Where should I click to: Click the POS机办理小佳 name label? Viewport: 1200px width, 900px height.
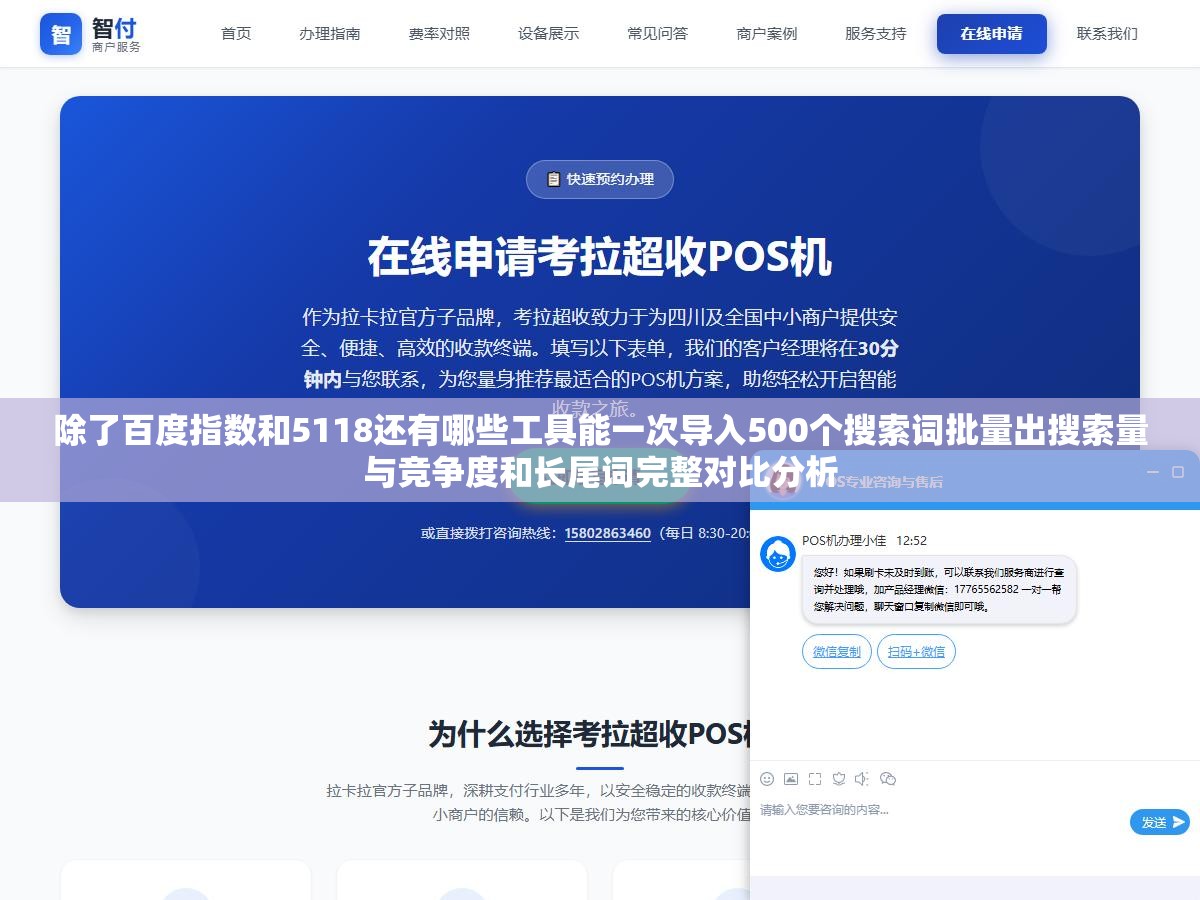point(844,541)
